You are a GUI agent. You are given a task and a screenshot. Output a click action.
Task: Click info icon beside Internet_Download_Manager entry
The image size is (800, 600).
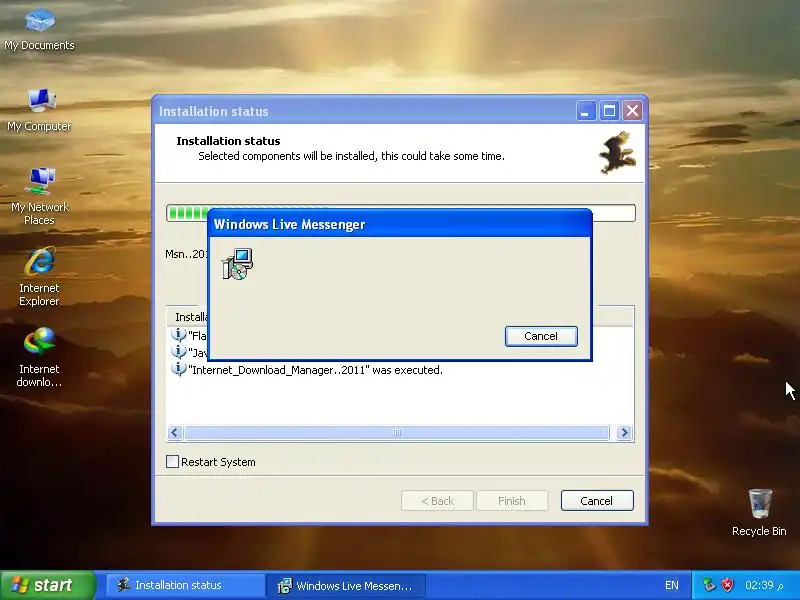pyautogui.click(x=178, y=369)
